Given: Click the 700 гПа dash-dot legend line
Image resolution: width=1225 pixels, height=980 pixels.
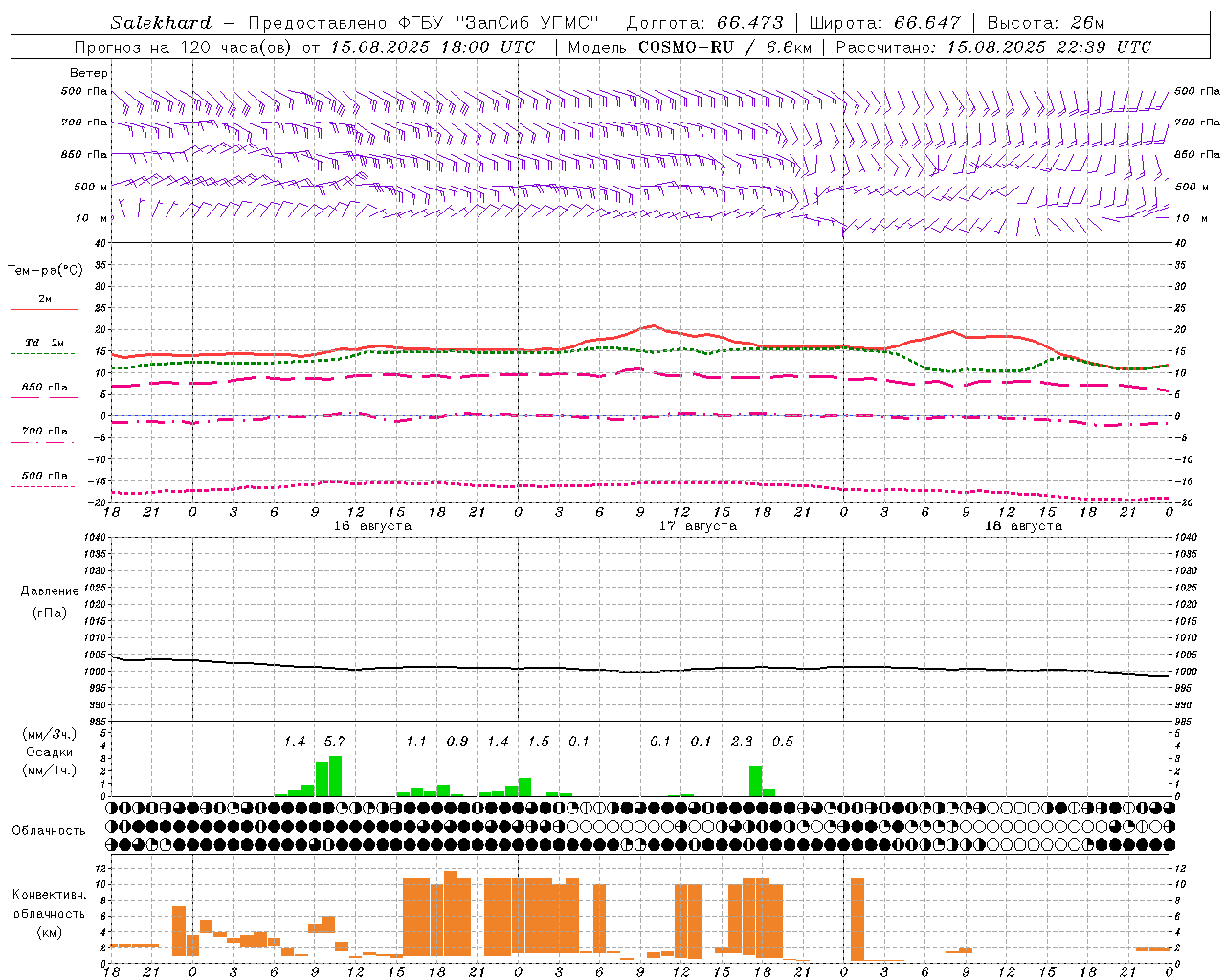Looking at the screenshot, I should click(44, 442).
